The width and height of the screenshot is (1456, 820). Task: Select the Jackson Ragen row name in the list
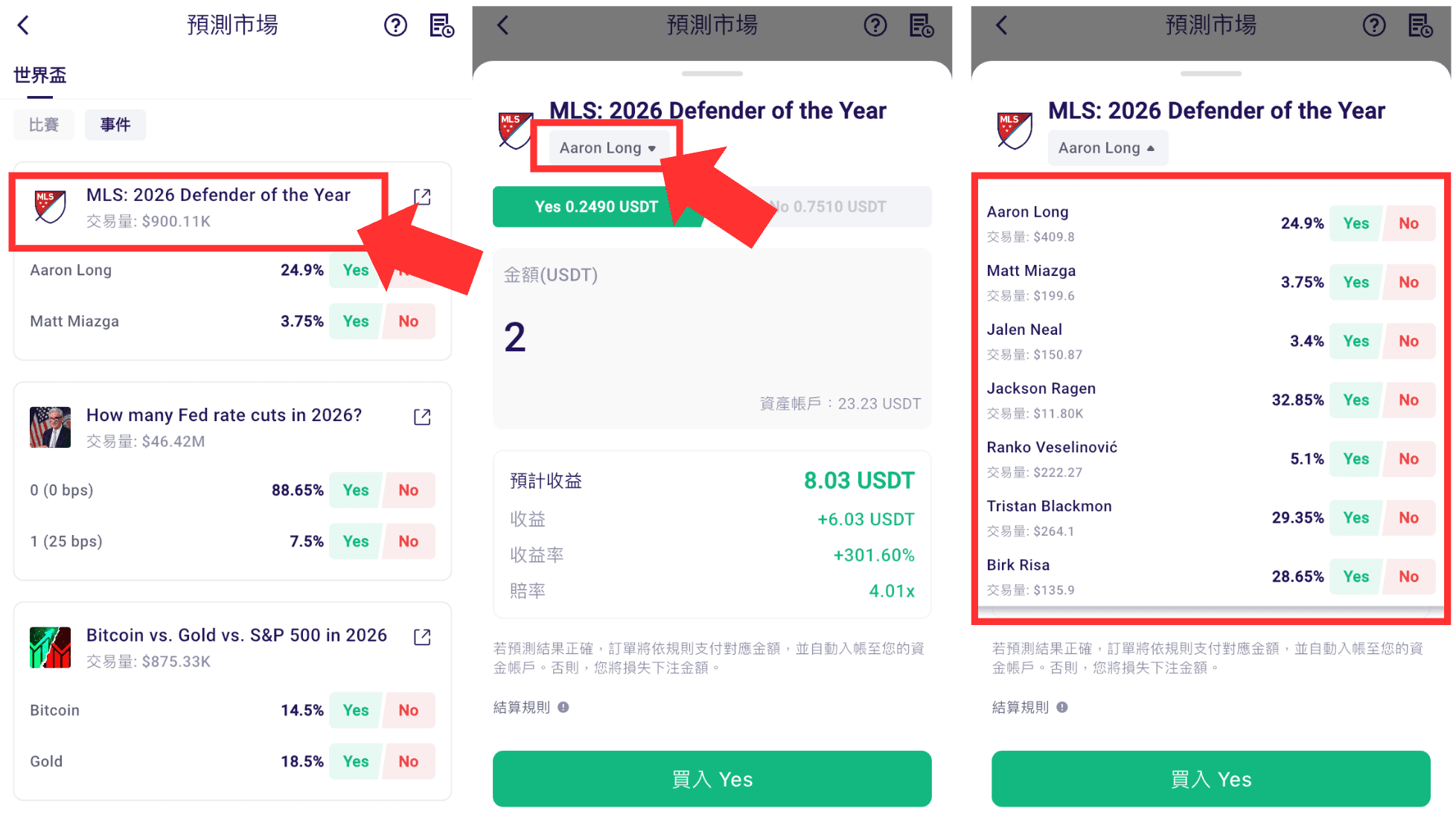coord(1041,388)
